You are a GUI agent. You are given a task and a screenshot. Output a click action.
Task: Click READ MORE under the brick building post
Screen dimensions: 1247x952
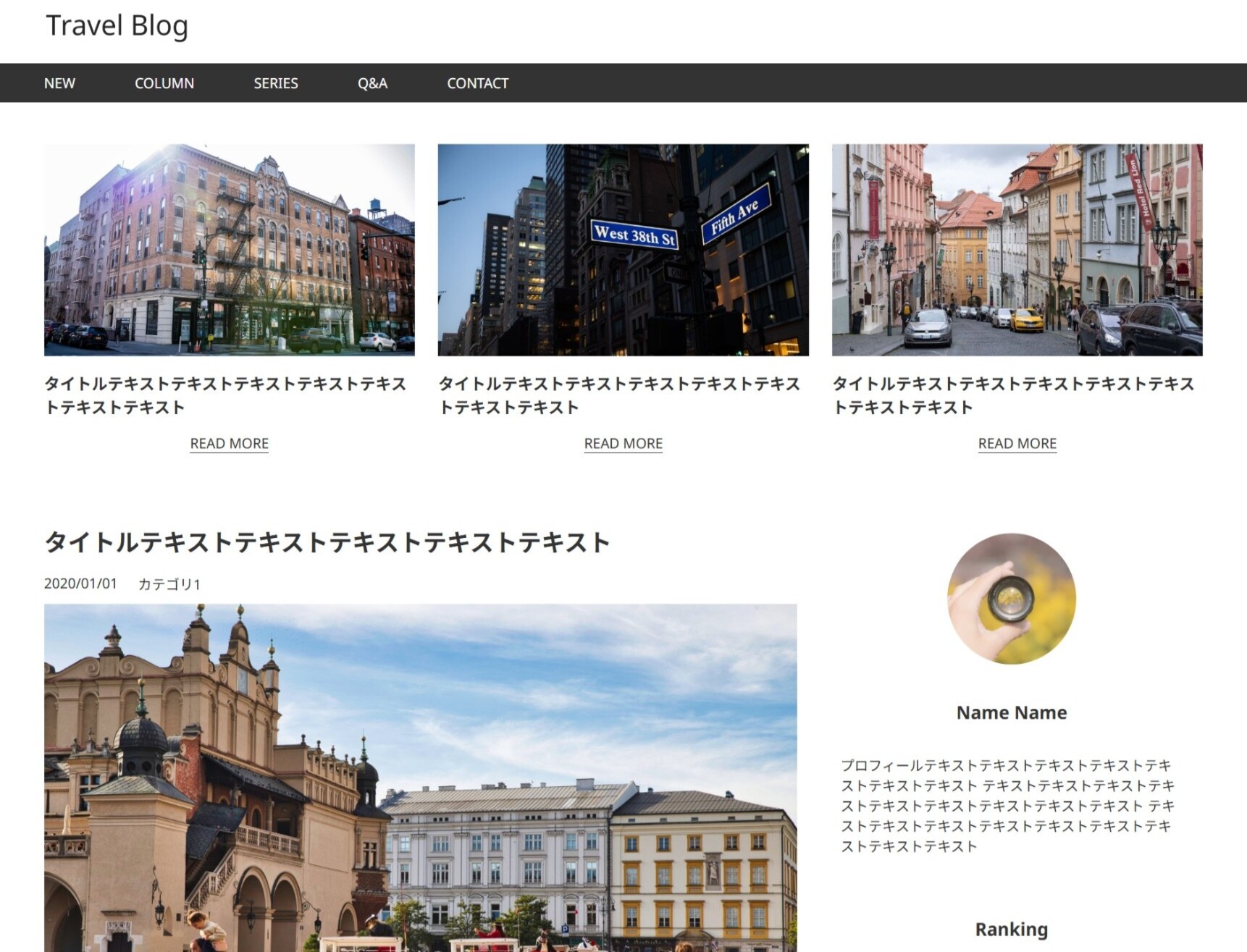tap(229, 444)
